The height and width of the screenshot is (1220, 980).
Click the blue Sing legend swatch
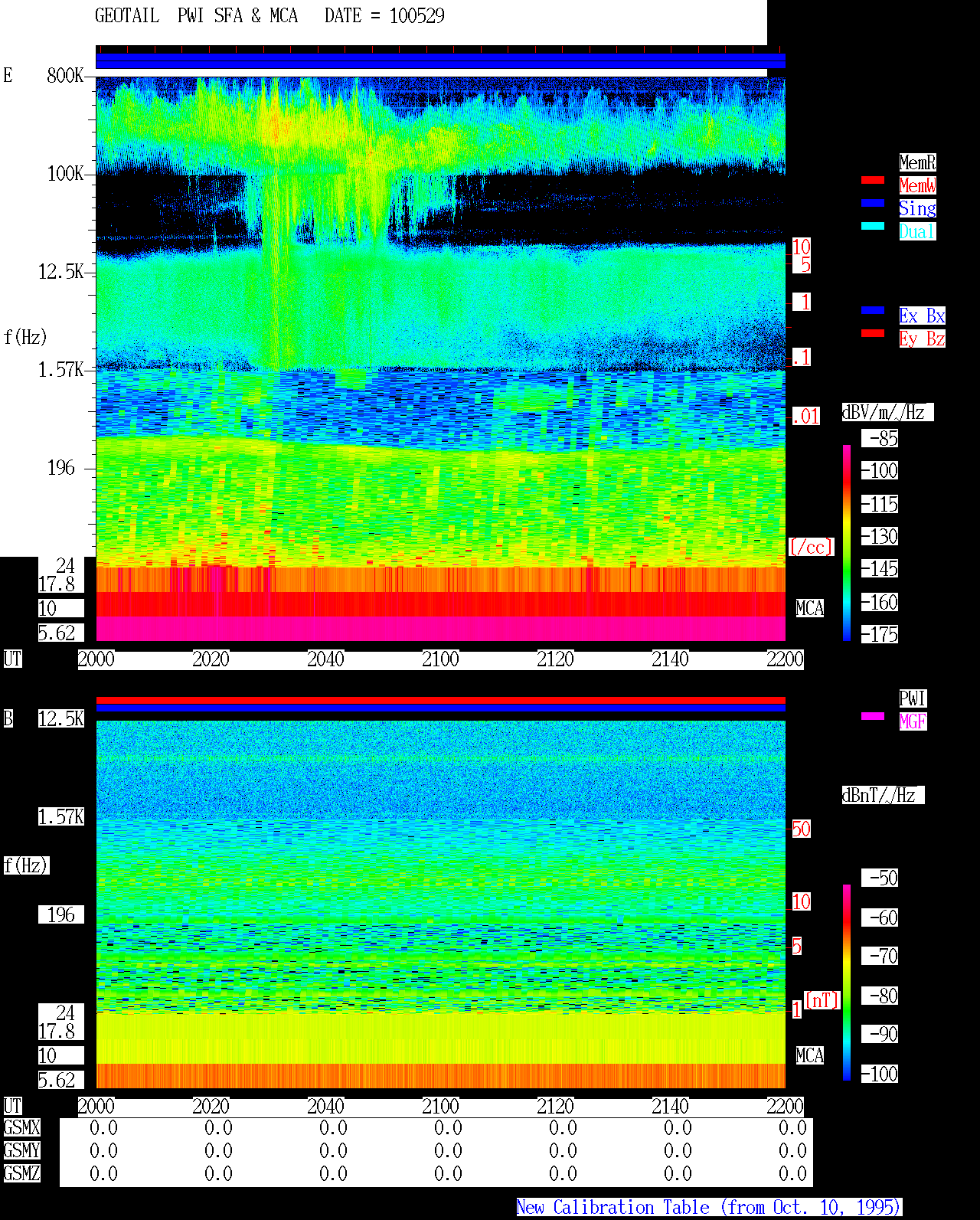point(873,203)
